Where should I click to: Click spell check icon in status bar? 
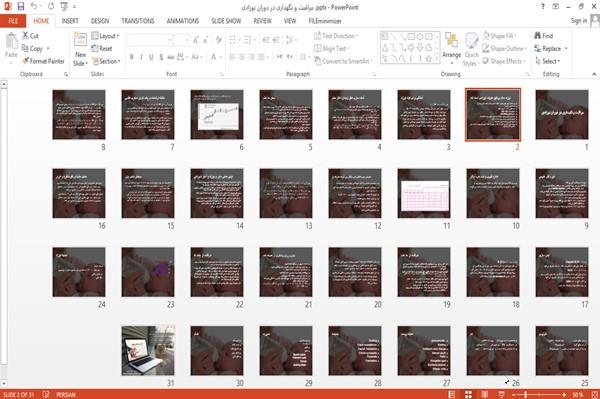pos(46,394)
